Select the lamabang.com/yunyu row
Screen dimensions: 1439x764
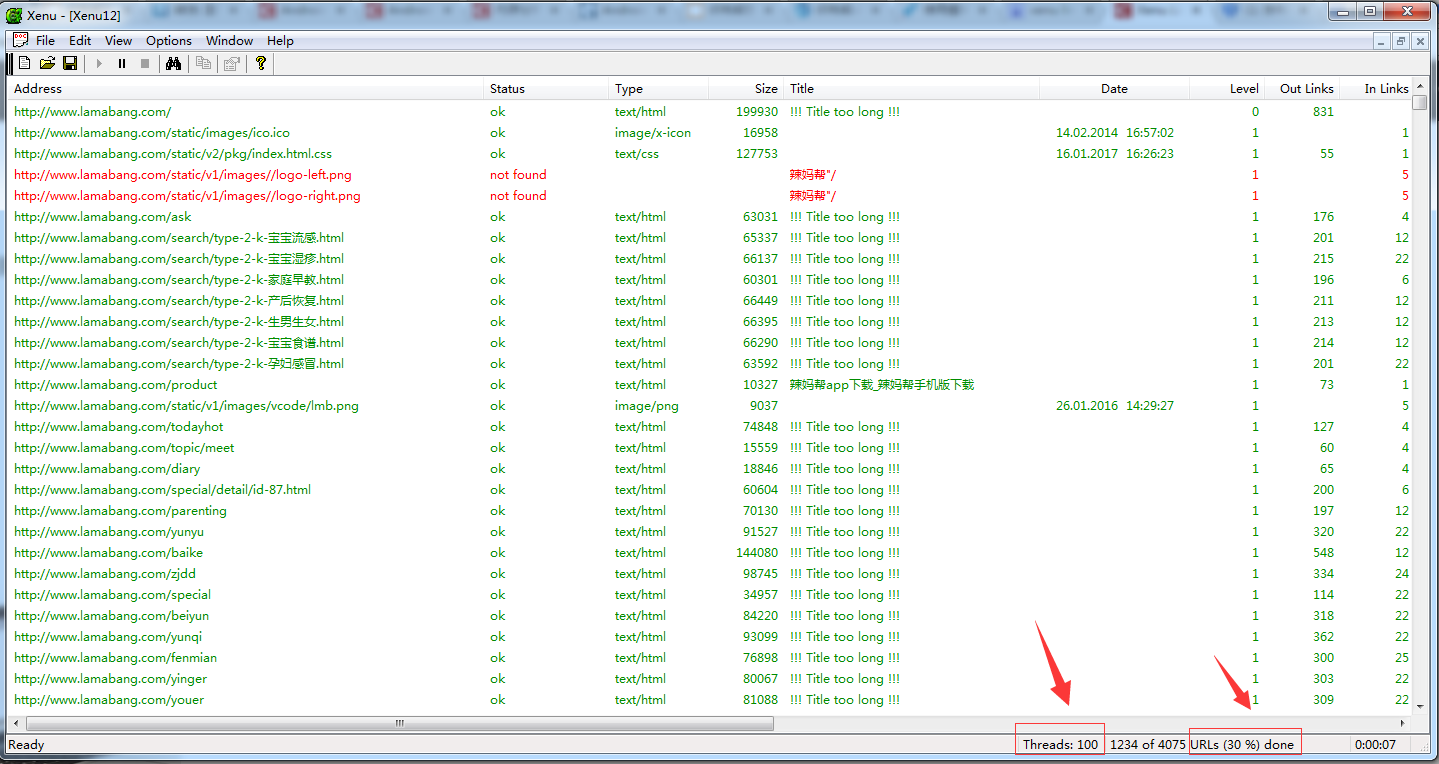[710, 532]
